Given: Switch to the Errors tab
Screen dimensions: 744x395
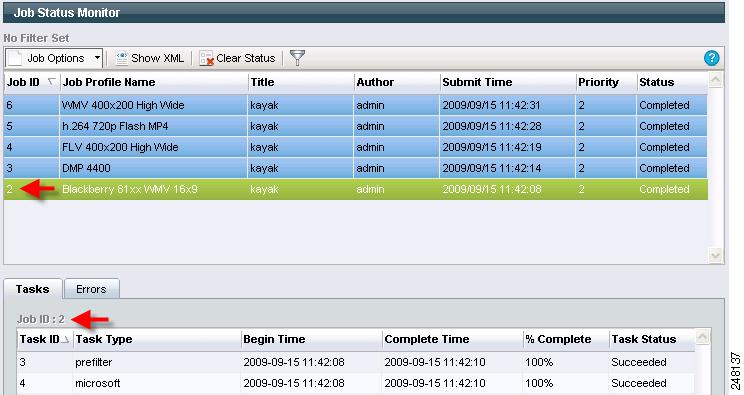Looking at the screenshot, I should tap(91, 289).
